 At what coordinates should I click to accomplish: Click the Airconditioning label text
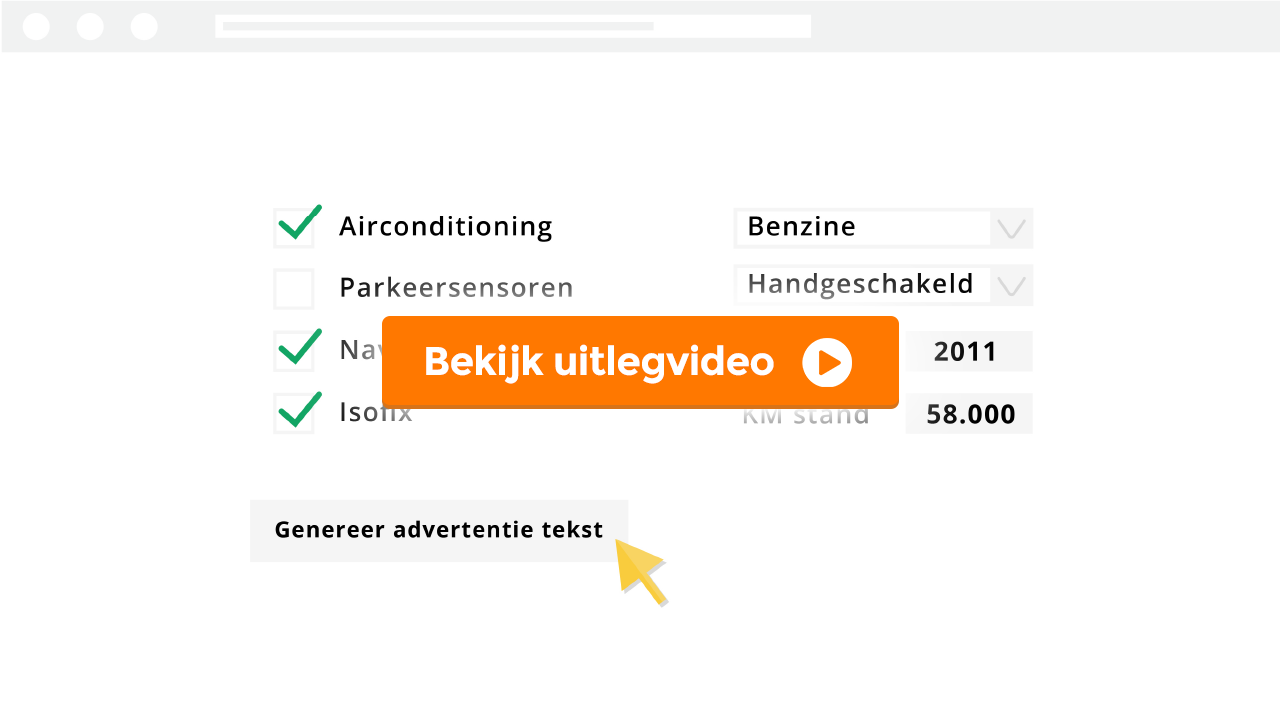tap(445, 227)
